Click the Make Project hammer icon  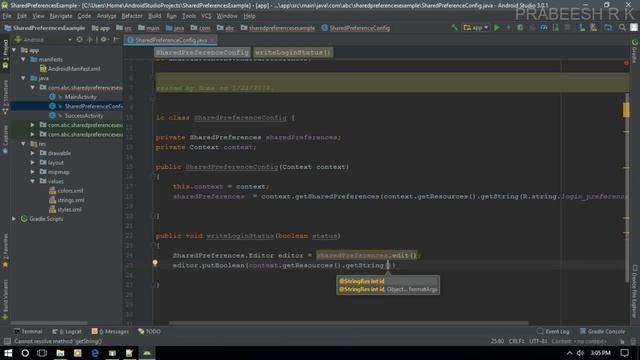coord(454,28)
